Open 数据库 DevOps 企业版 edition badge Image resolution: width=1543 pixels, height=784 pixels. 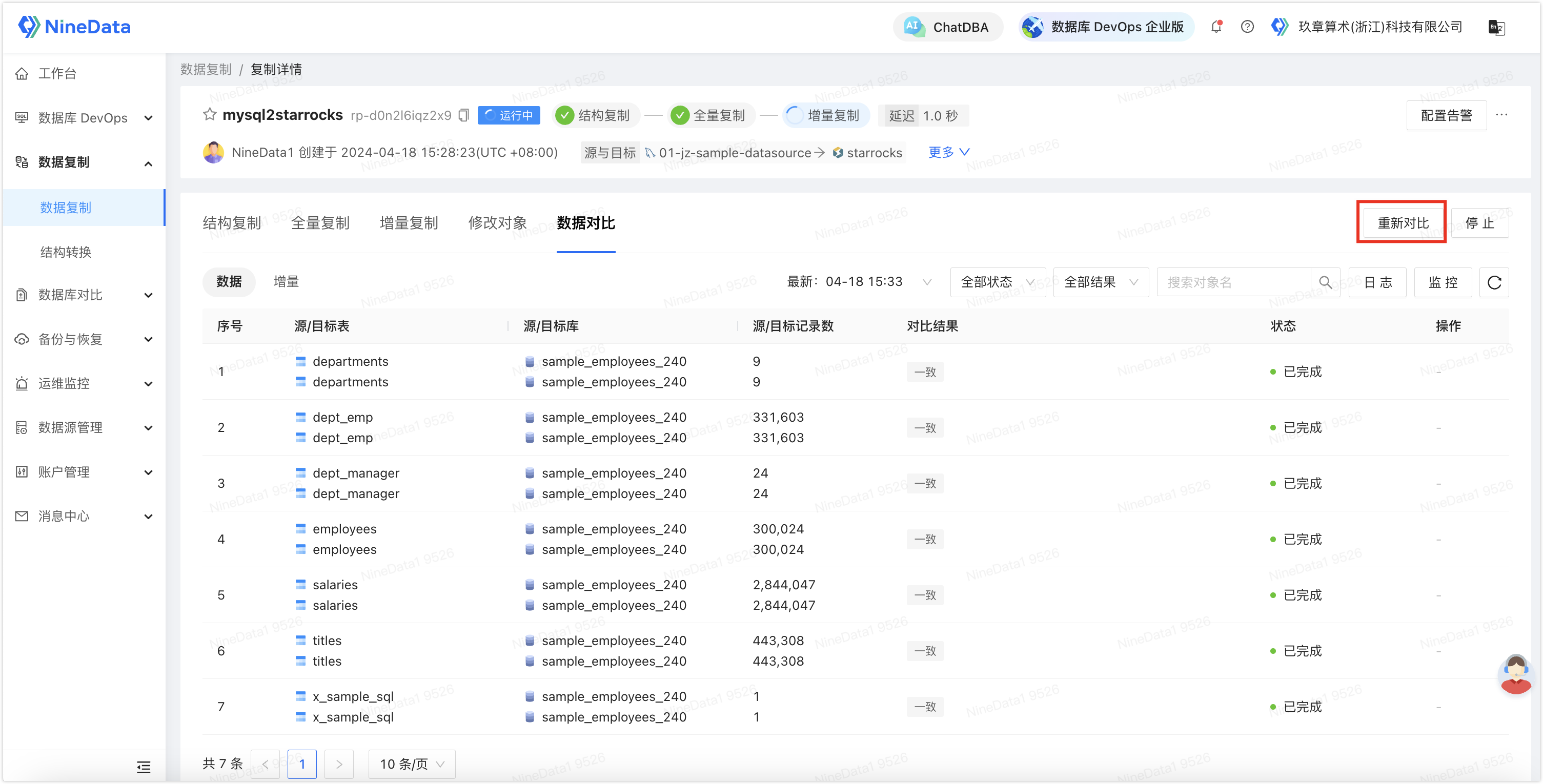click(x=1105, y=27)
